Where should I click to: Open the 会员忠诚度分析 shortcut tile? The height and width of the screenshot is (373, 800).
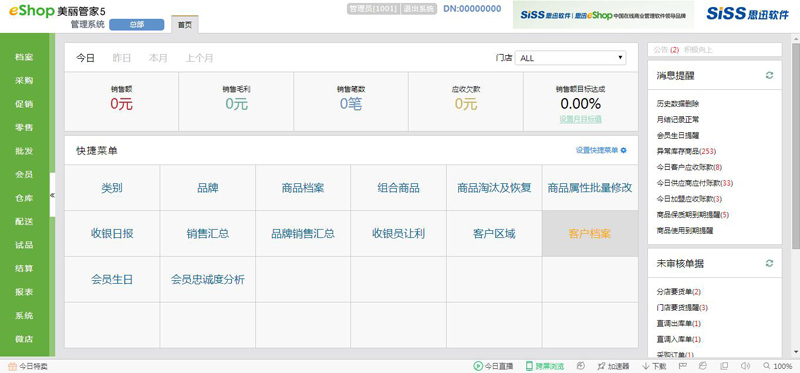pos(208,280)
